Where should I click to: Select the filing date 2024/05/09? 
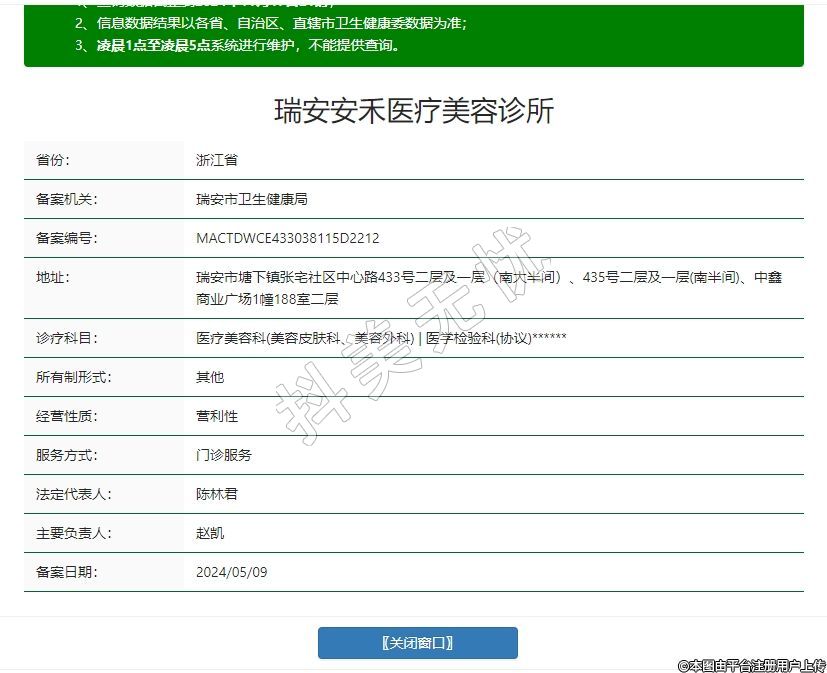click(232, 572)
